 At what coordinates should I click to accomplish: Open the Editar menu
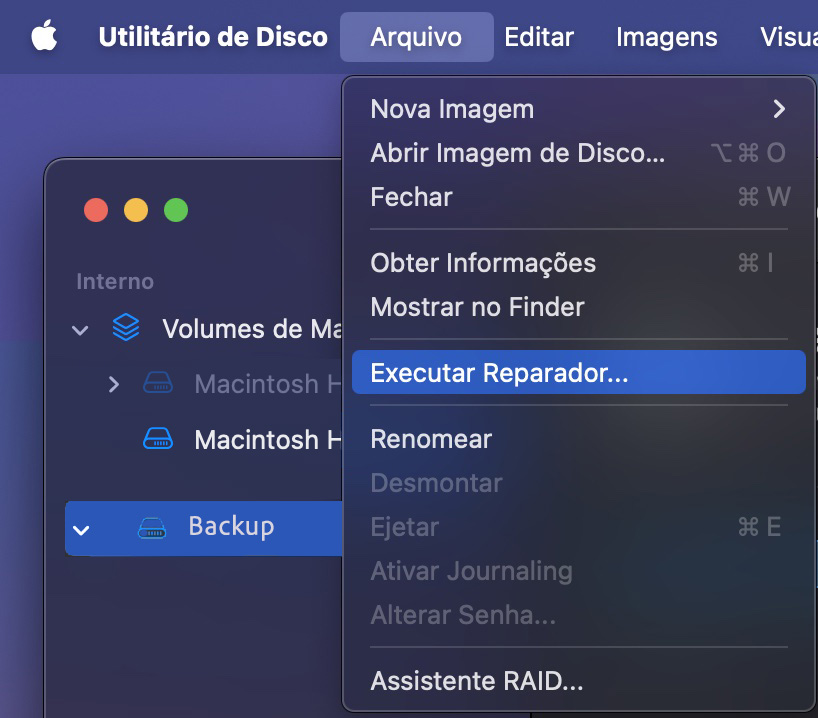pyautogui.click(x=538, y=36)
